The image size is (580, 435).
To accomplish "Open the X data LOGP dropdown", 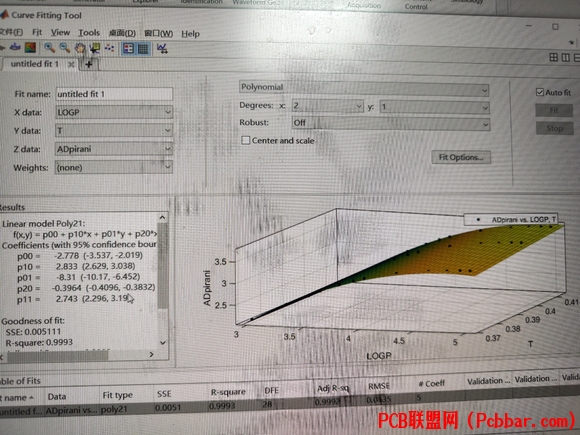I will coord(114,112).
